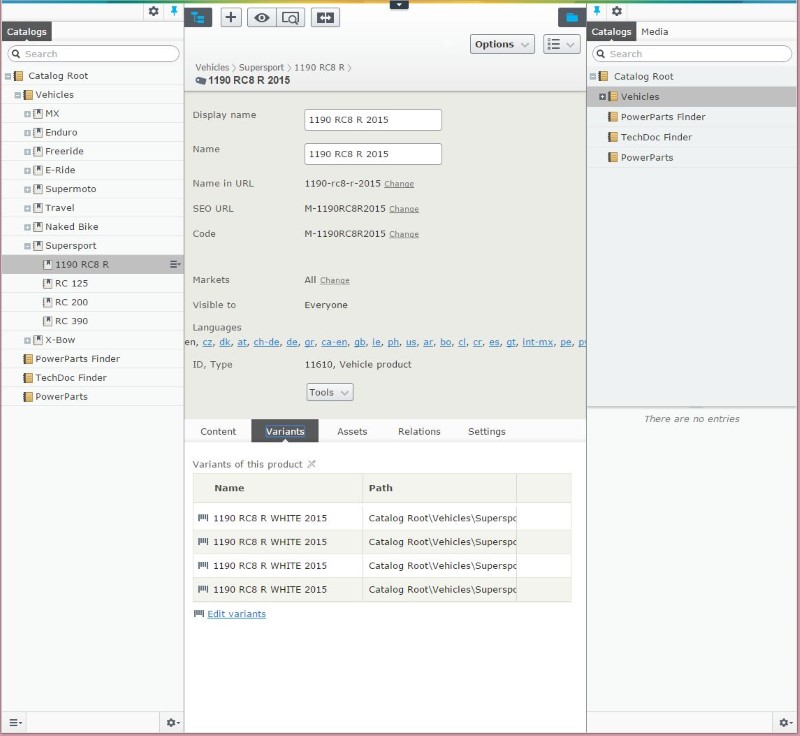800x736 pixels.
Task: Change the Markets setting
Action: (335, 280)
